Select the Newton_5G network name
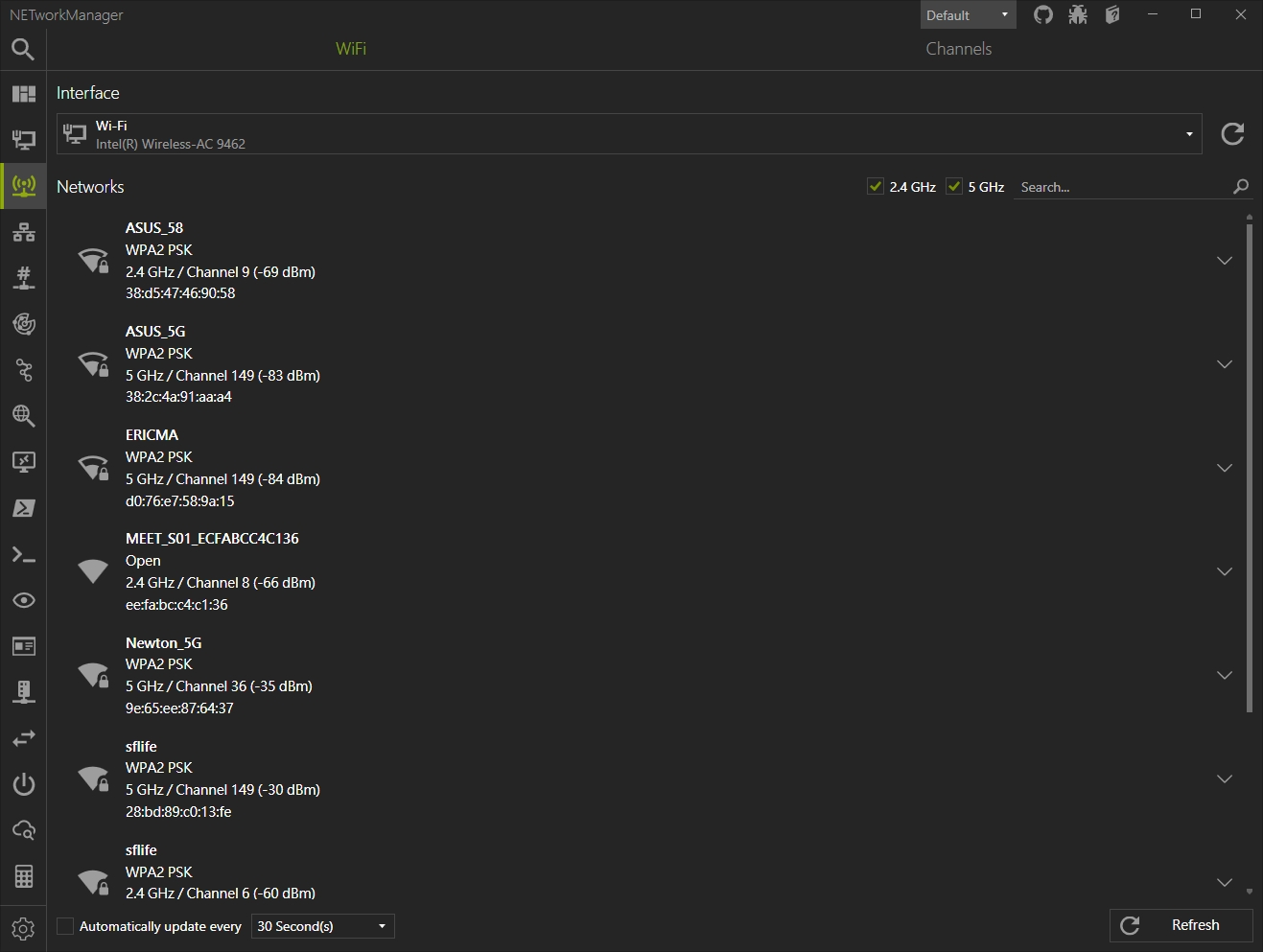 point(164,642)
